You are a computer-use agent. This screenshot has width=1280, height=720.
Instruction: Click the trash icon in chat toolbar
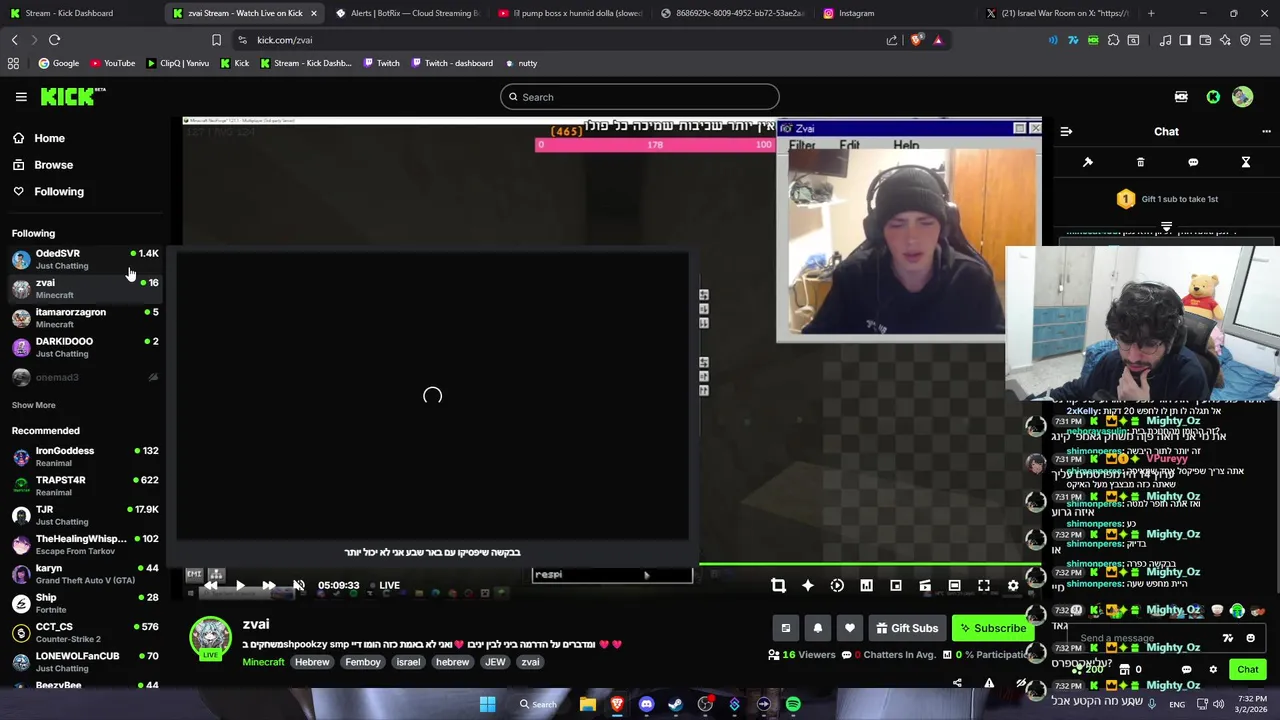[x=1140, y=162]
